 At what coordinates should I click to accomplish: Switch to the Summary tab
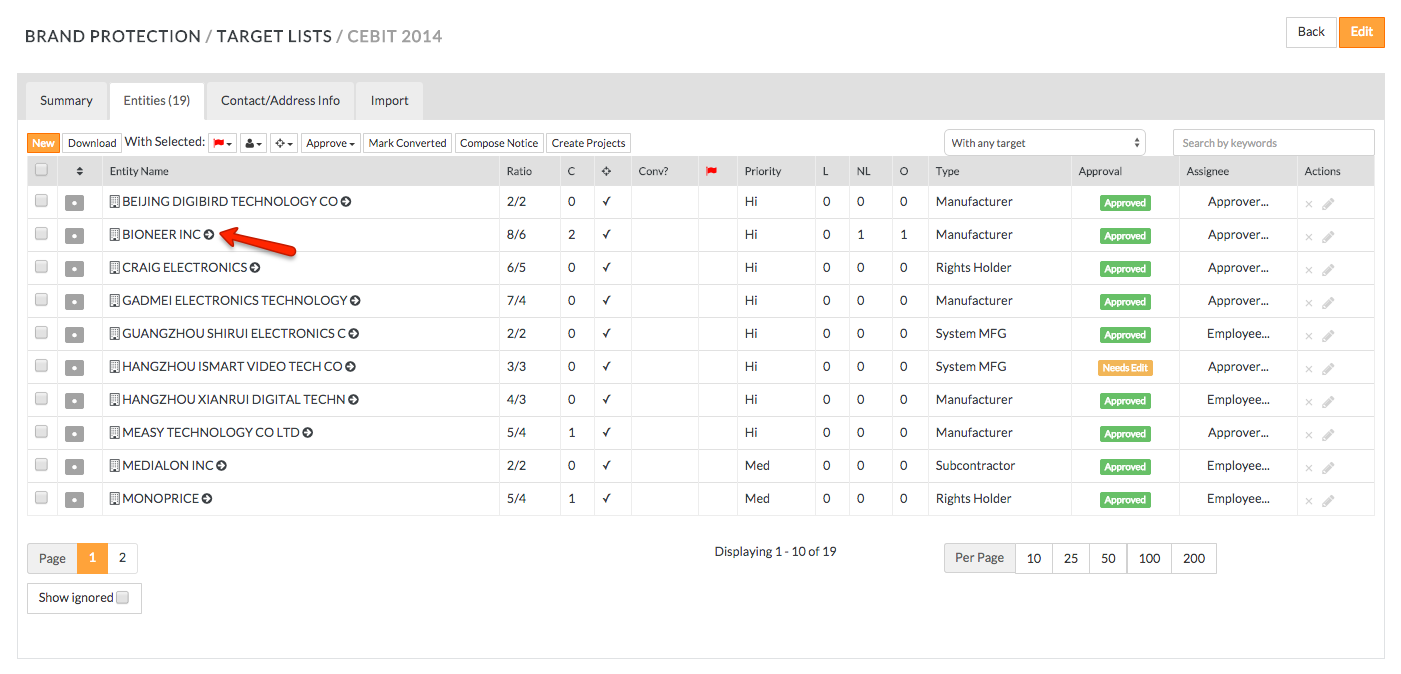pos(65,100)
